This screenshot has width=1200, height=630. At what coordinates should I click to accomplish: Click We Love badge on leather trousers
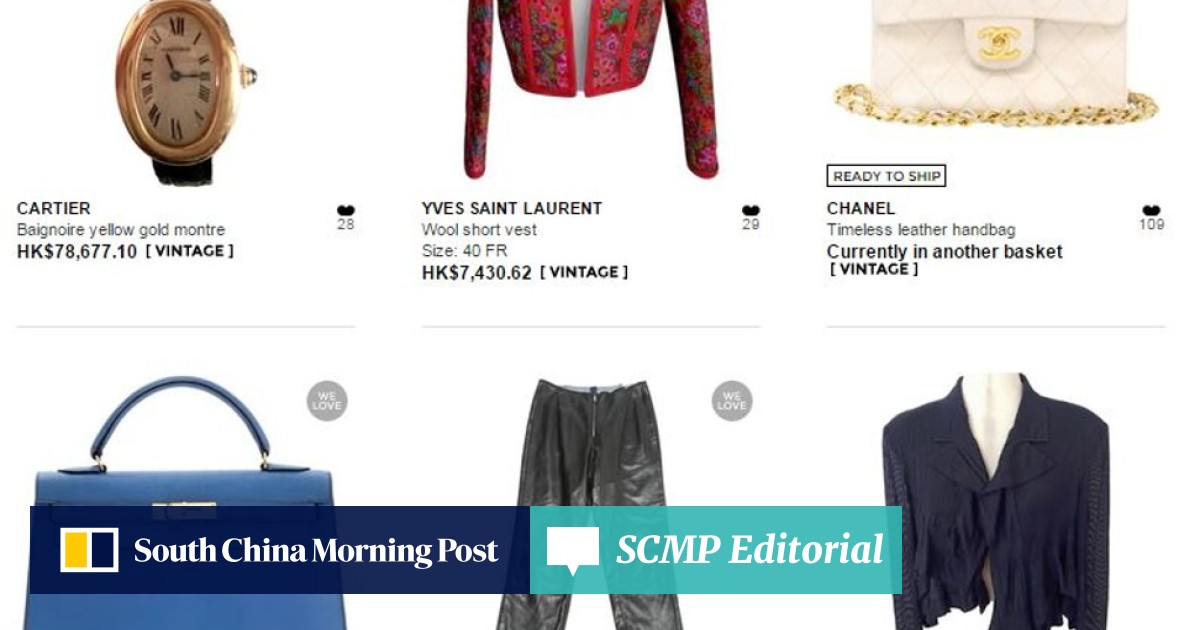click(732, 401)
